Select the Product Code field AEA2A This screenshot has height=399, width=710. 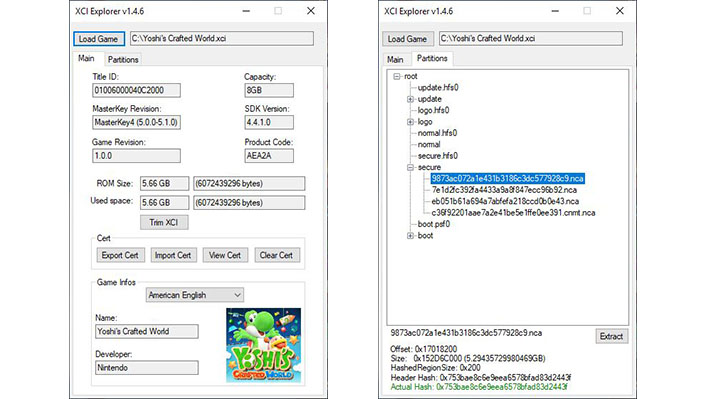pos(269,156)
